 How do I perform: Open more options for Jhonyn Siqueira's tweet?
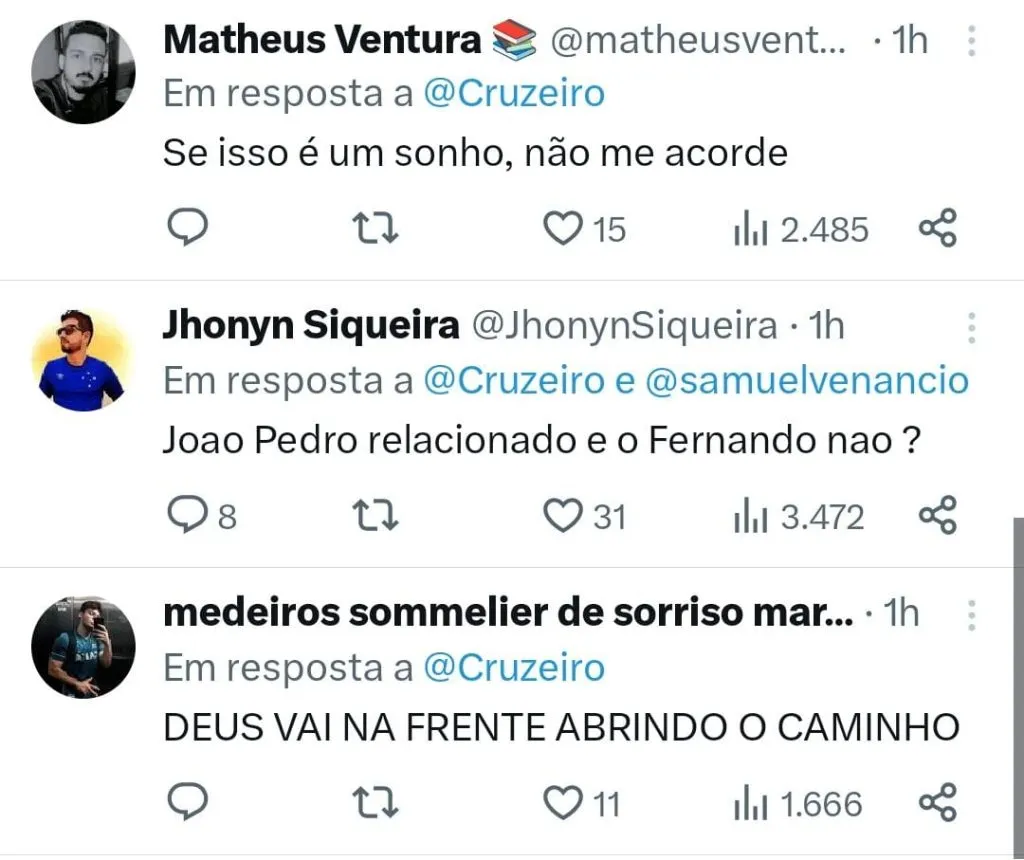(970, 328)
